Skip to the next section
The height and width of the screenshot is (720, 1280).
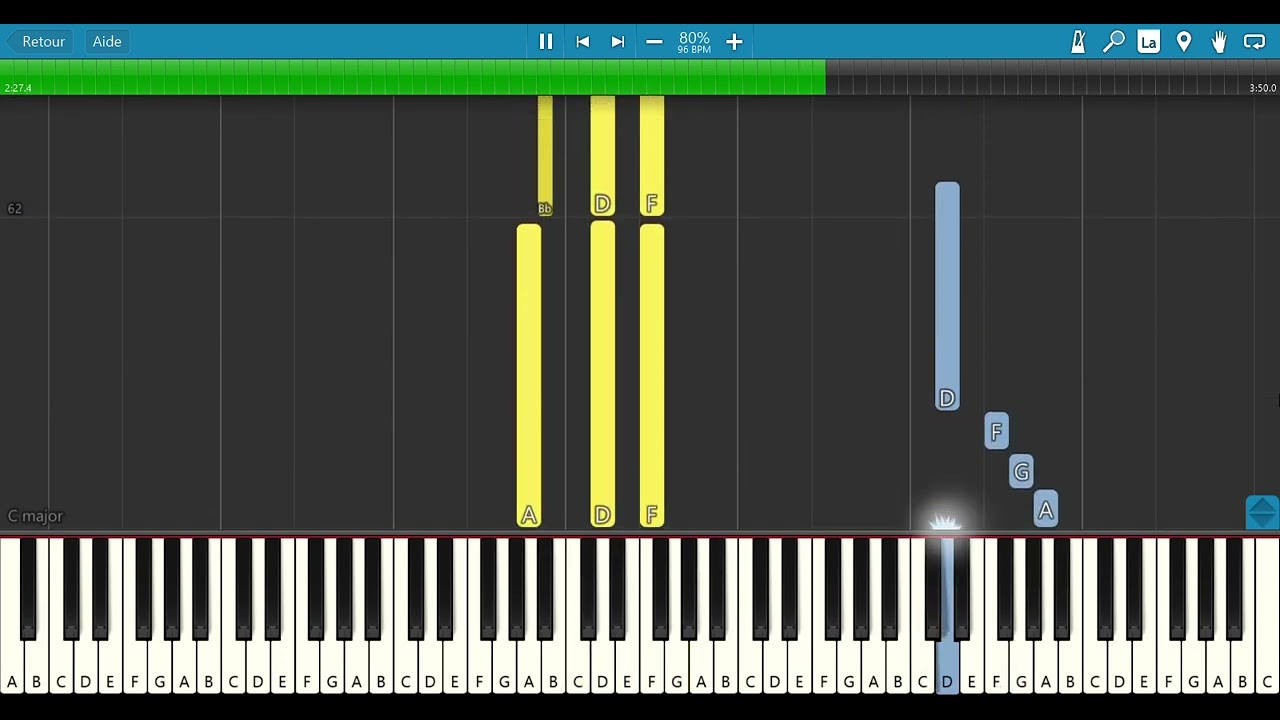tap(618, 42)
